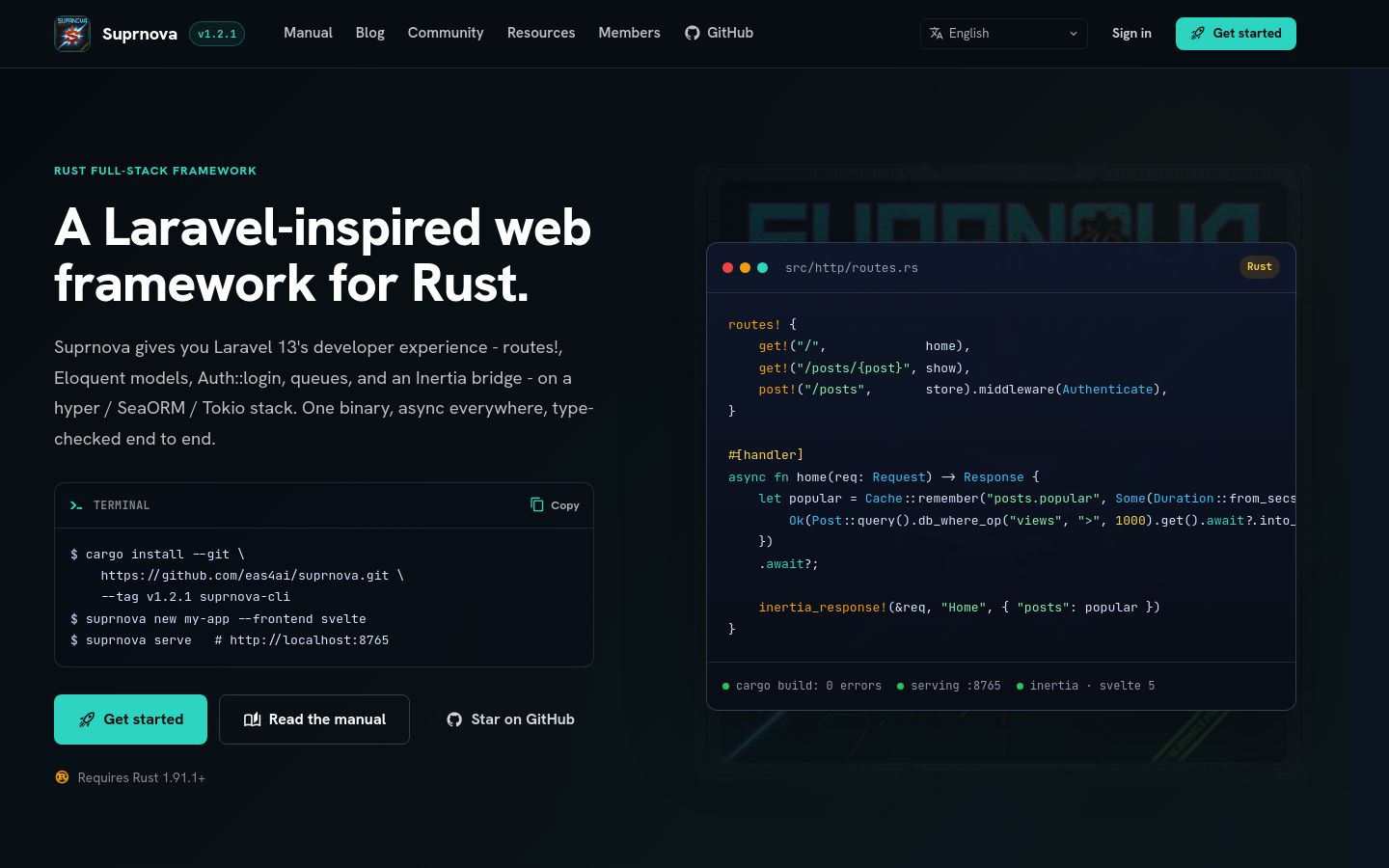Click the rocket icon in header Get started

pyautogui.click(x=1198, y=34)
